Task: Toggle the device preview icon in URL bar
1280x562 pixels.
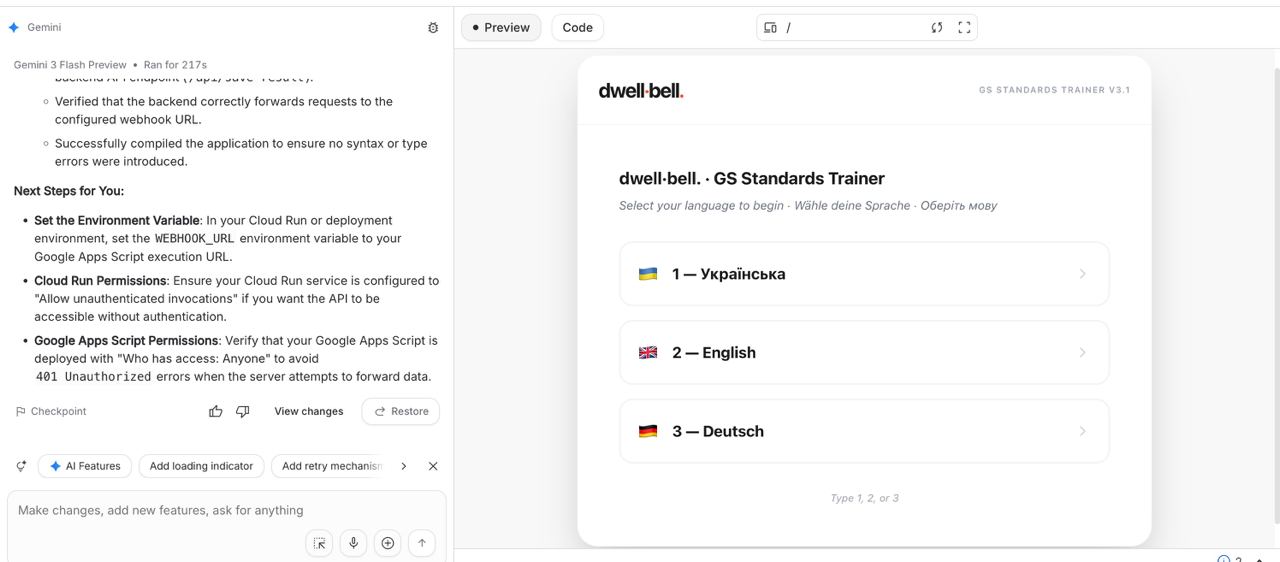Action: pos(770,28)
